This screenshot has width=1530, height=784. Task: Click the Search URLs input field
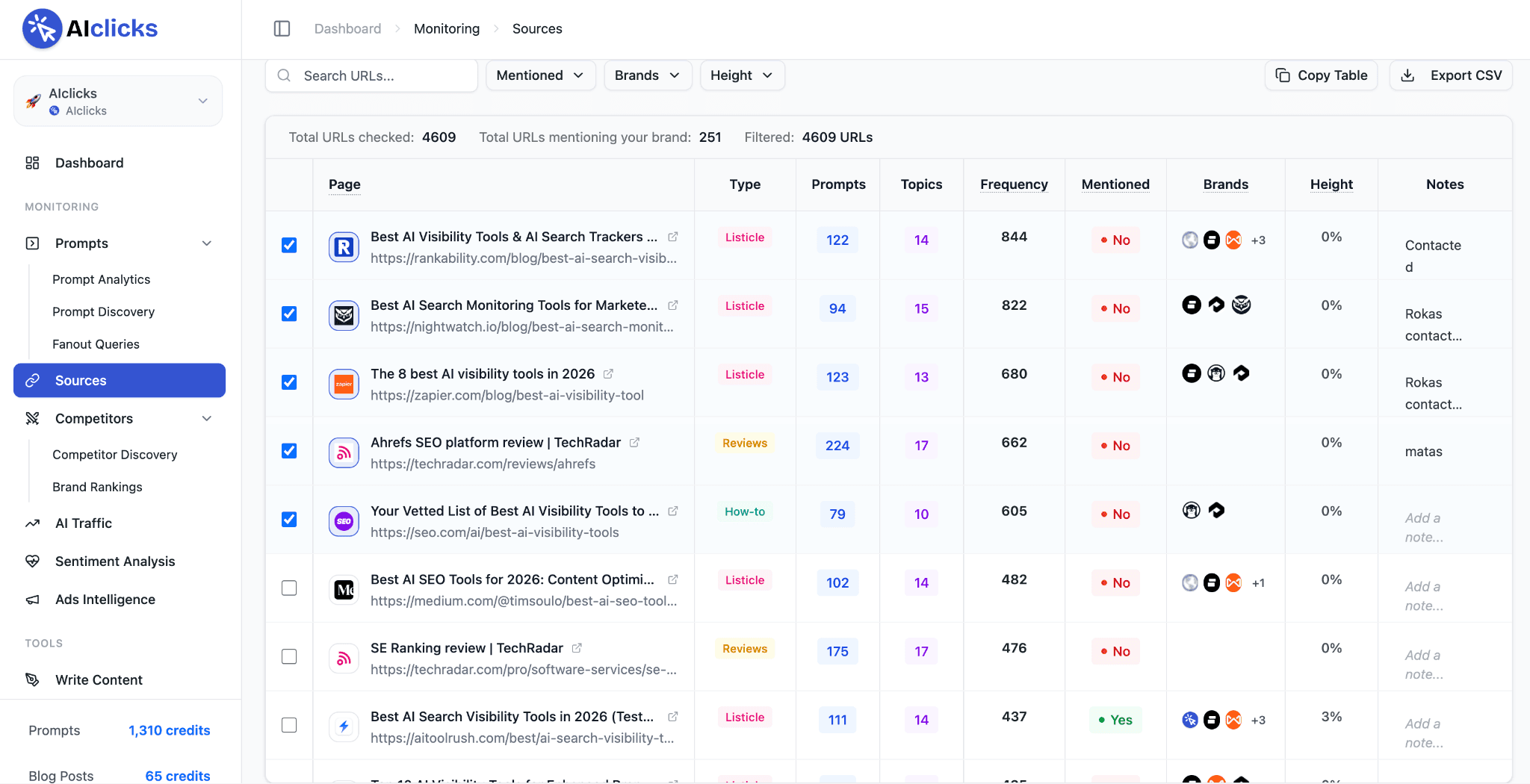tap(371, 75)
